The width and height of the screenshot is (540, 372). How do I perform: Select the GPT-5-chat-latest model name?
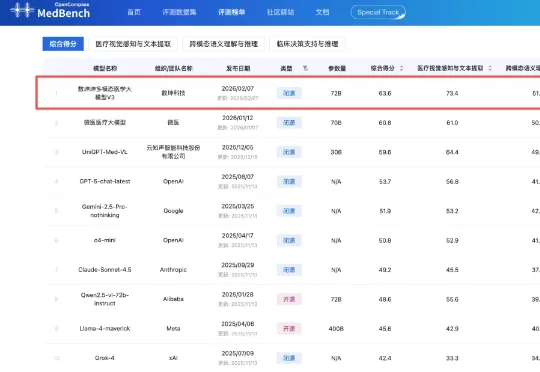(105, 181)
